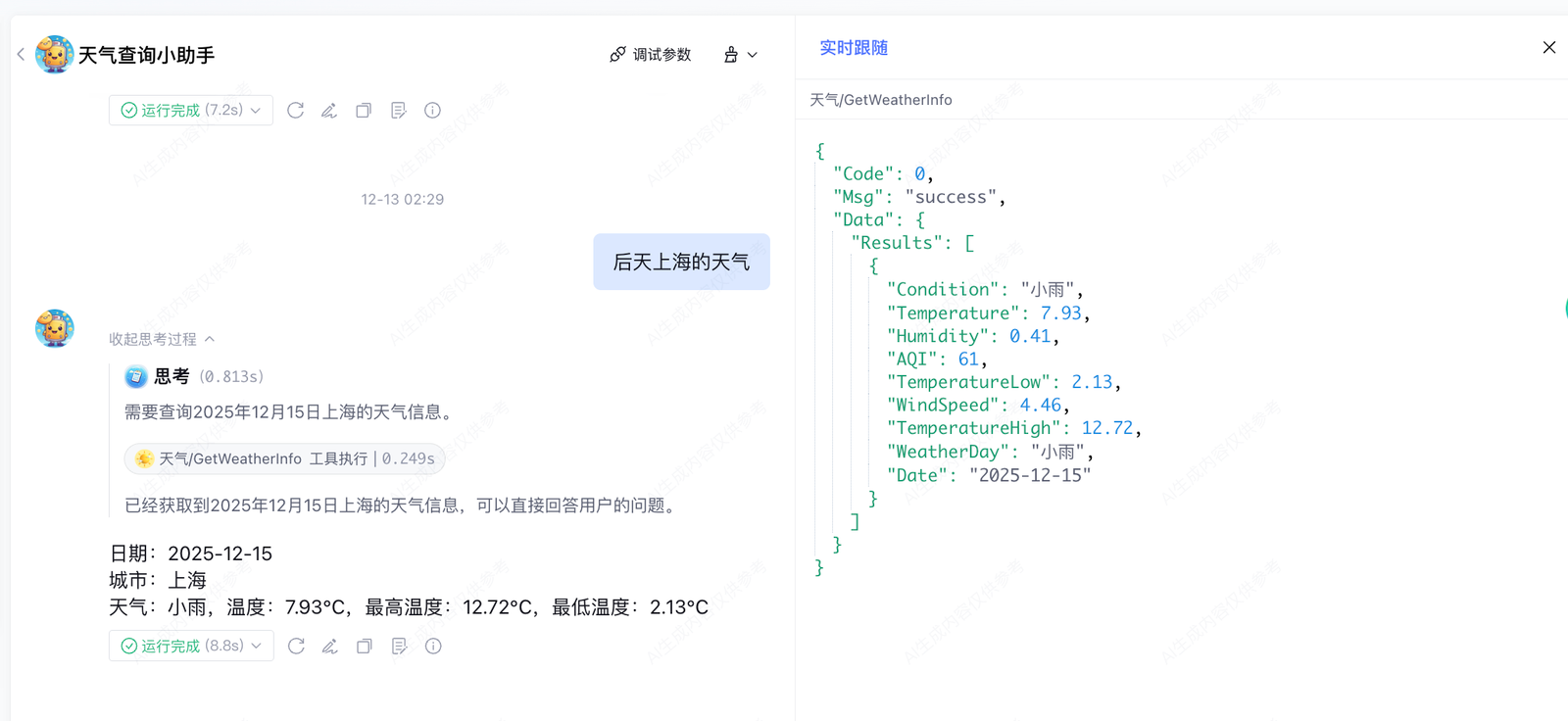Open the 调试参数 debug settings
This screenshot has width=1568, height=721.
click(x=651, y=55)
